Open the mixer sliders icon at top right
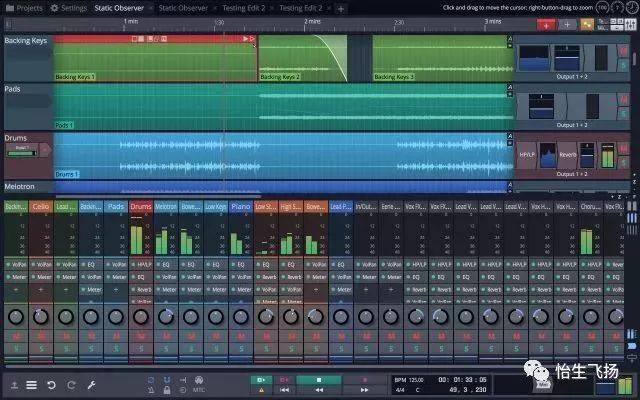The image size is (640, 400). click(x=630, y=24)
